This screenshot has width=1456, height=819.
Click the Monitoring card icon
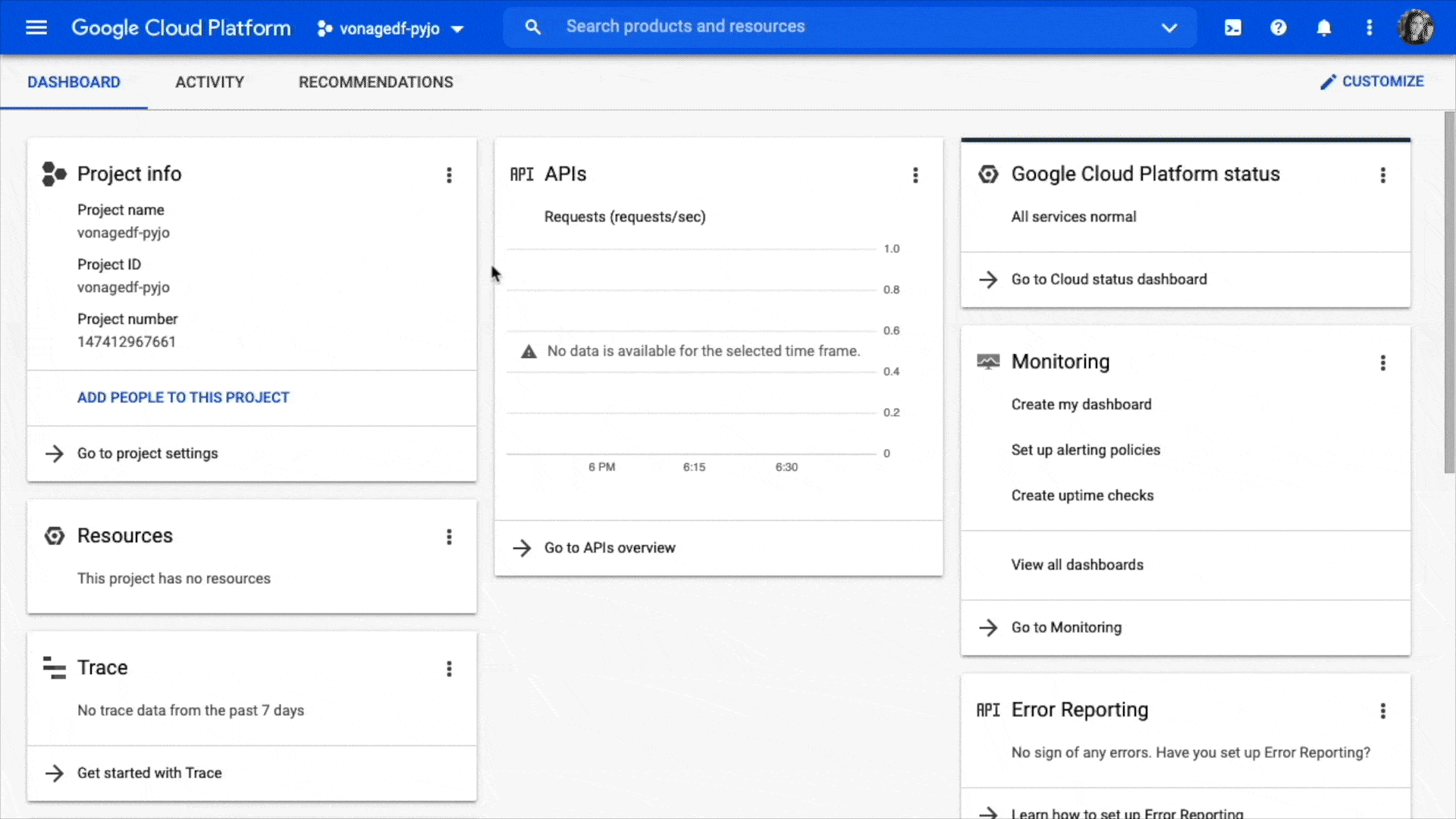(x=988, y=362)
